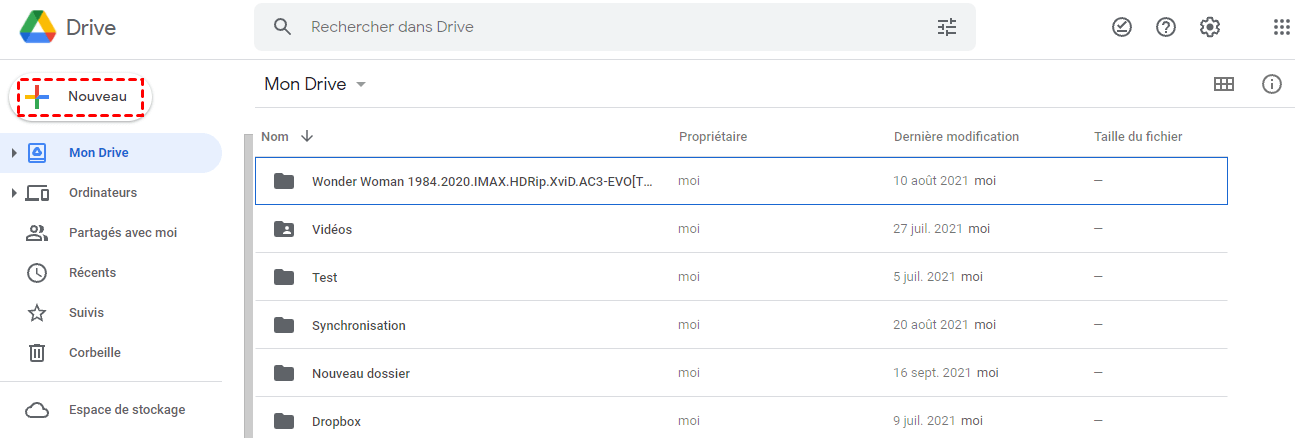
Task: Open Partagés avec moi section
Action: tap(122, 233)
